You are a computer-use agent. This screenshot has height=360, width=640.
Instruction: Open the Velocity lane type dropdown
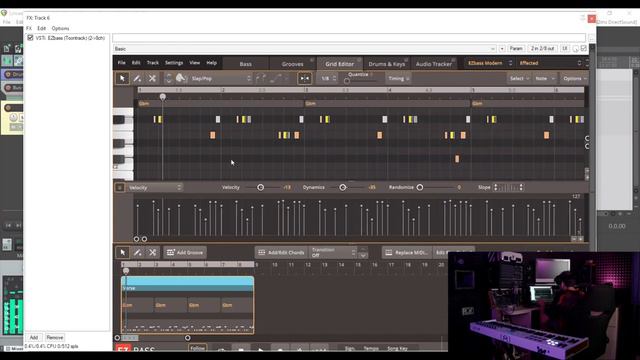tap(155, 188)
